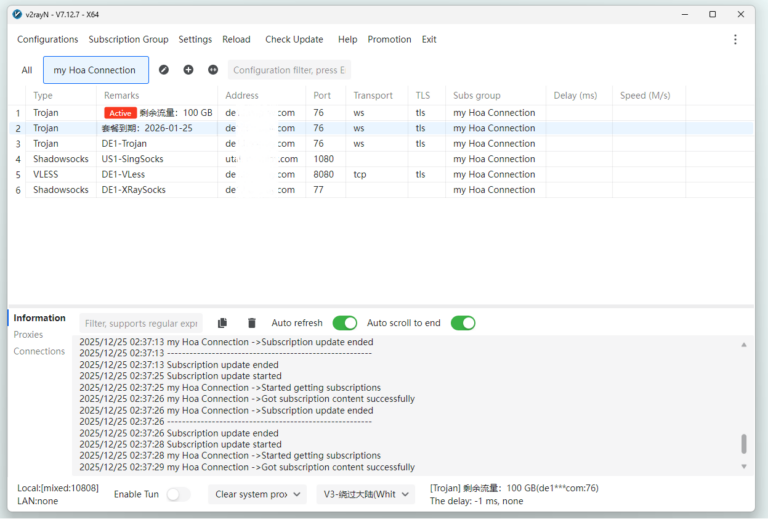Click the red Active badge in row 1
This screenshot has width=768, height=519.
point(120,113)
